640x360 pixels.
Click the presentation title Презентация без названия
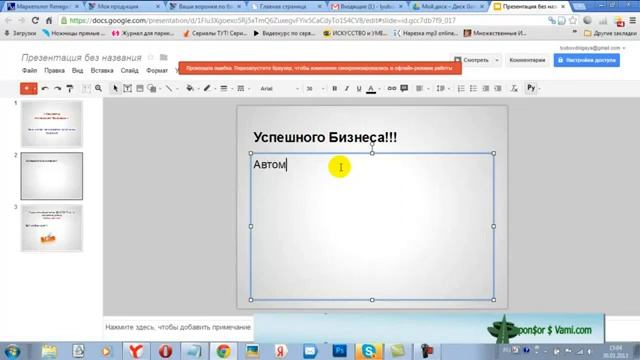coord(81,58)
